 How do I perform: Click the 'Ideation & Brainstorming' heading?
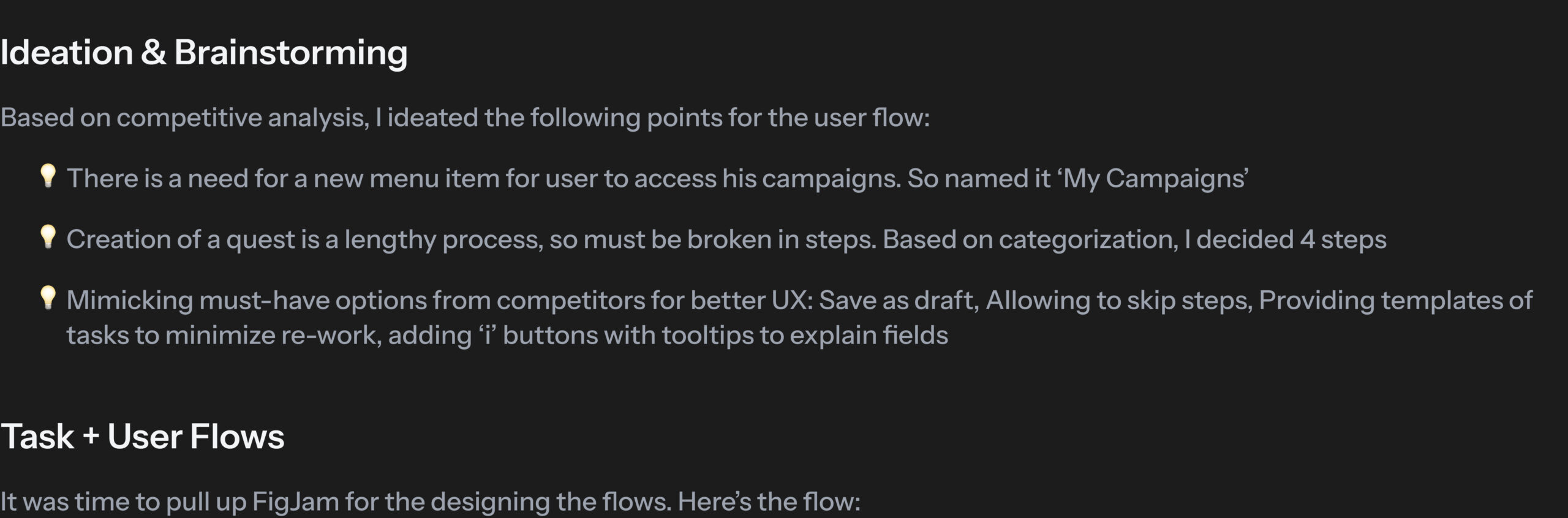pos(204,53)
